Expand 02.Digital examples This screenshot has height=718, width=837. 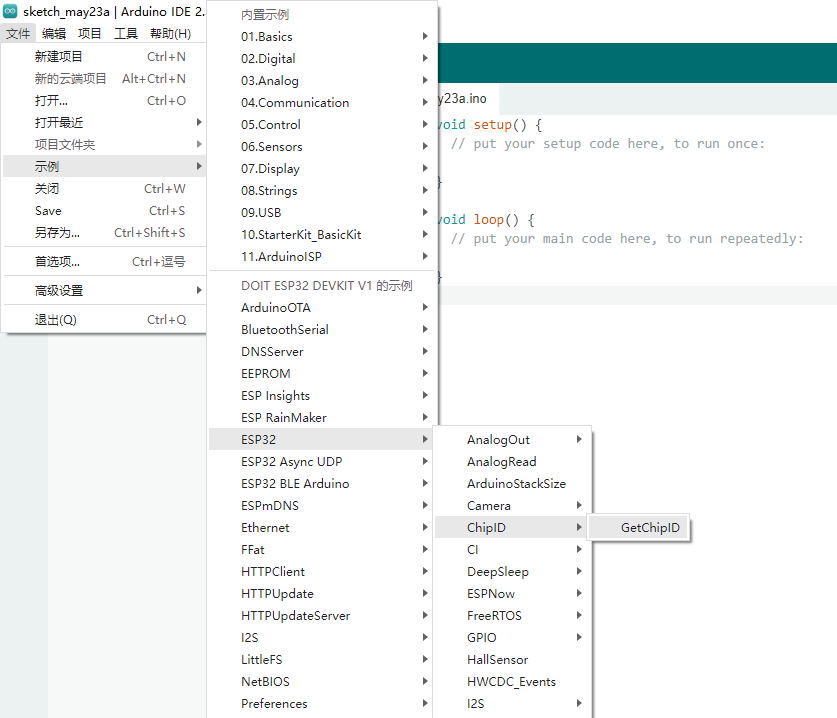322,58
